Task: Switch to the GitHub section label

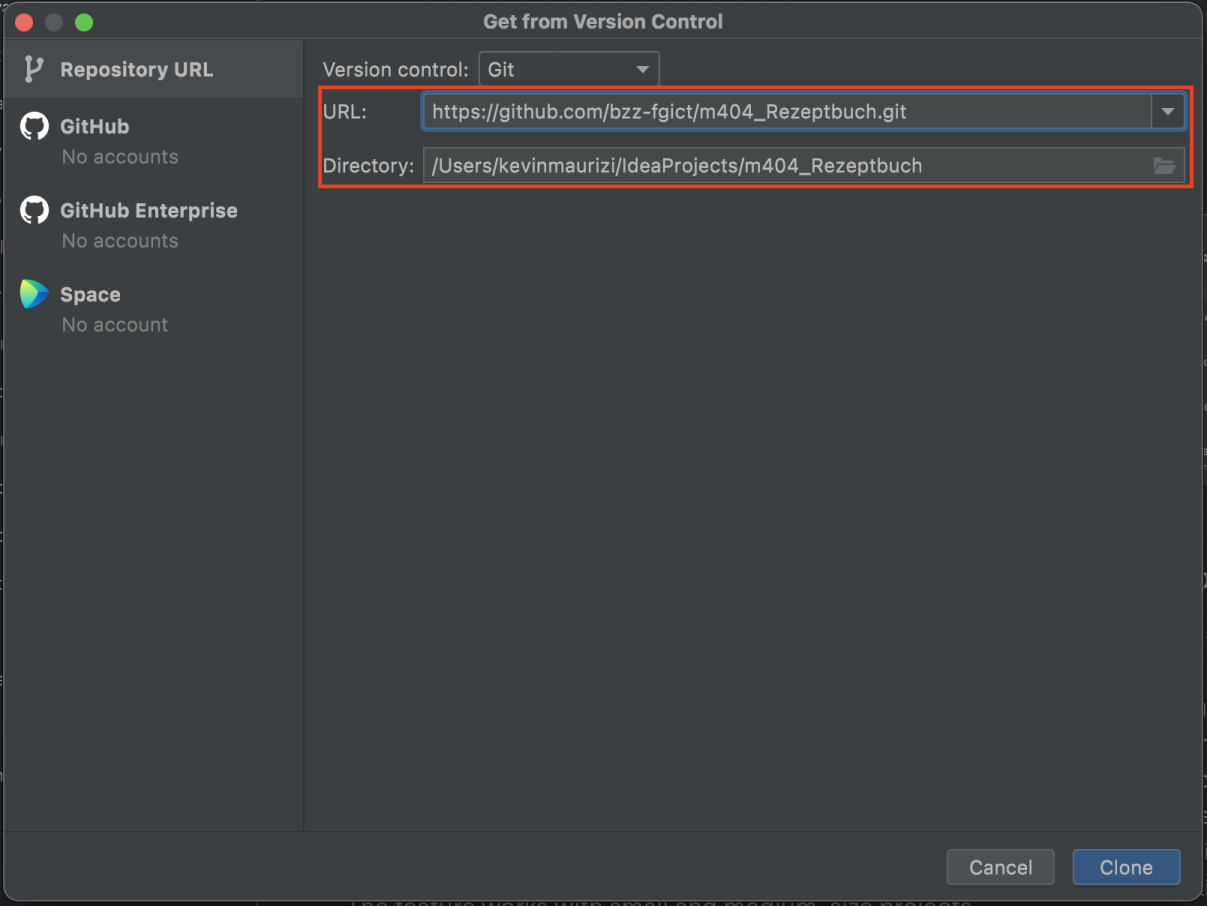Action: [x=94, y=127]
